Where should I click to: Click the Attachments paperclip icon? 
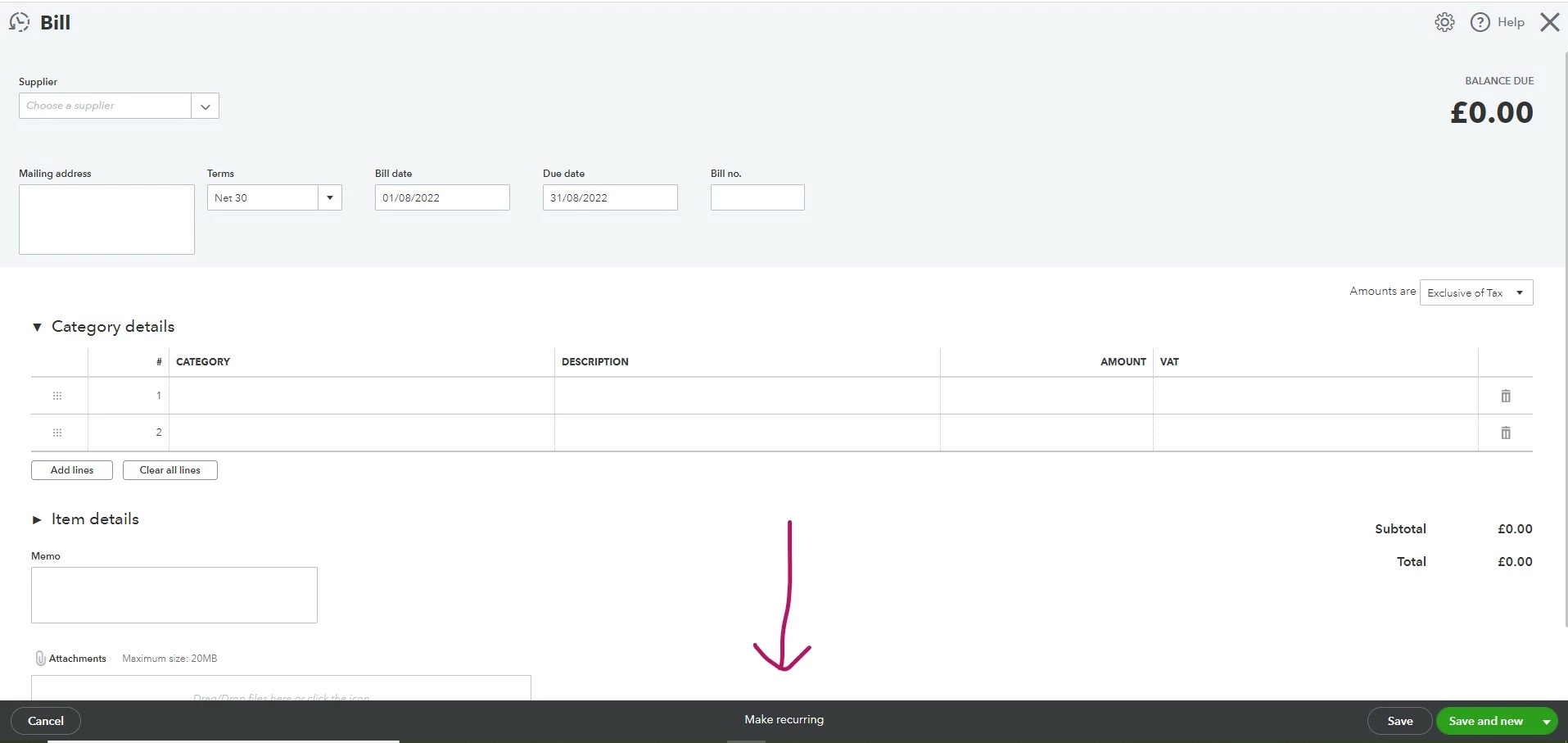coord(40,658)
